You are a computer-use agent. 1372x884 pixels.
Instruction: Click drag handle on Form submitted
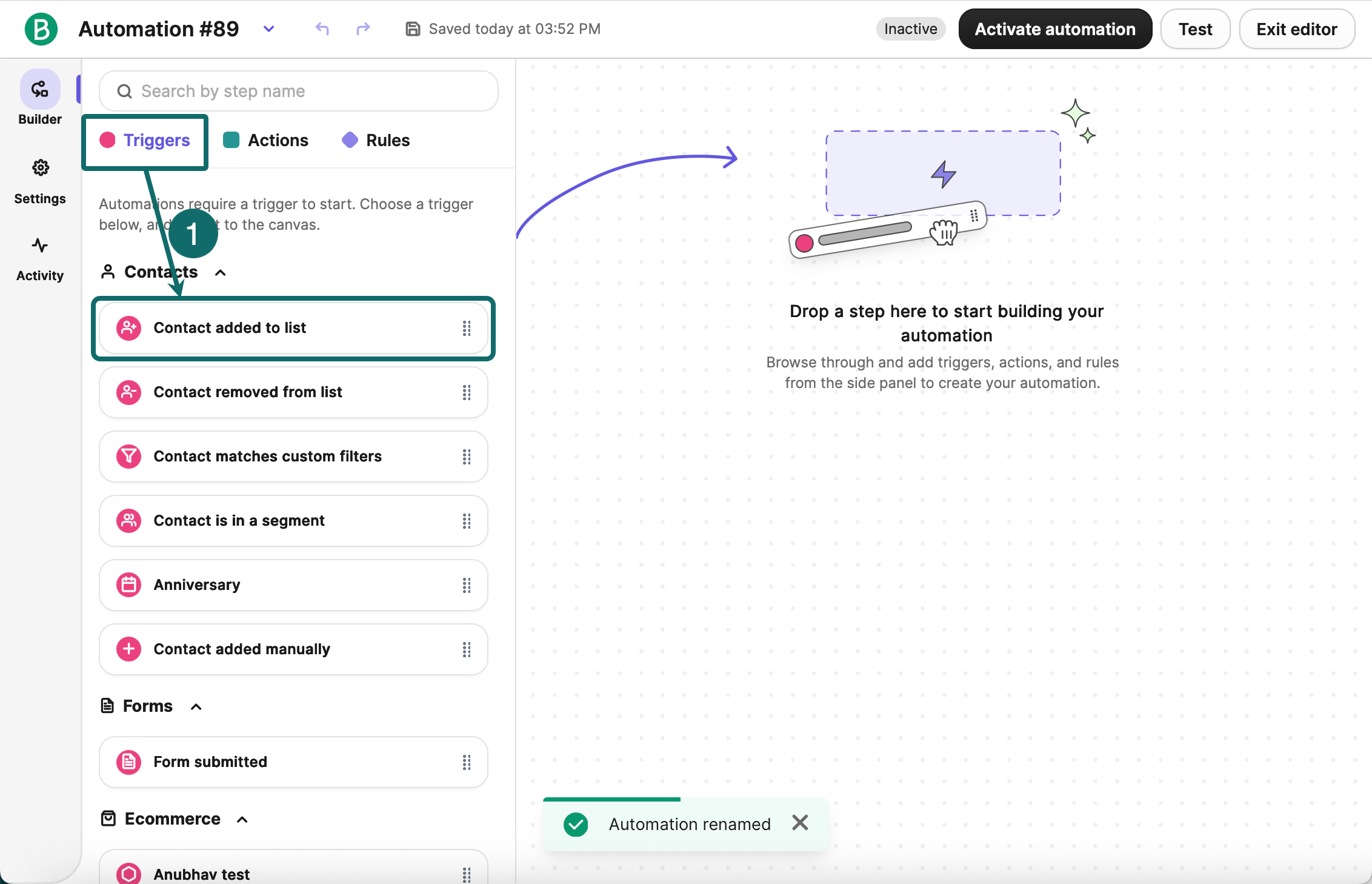[x=466, y=762]
